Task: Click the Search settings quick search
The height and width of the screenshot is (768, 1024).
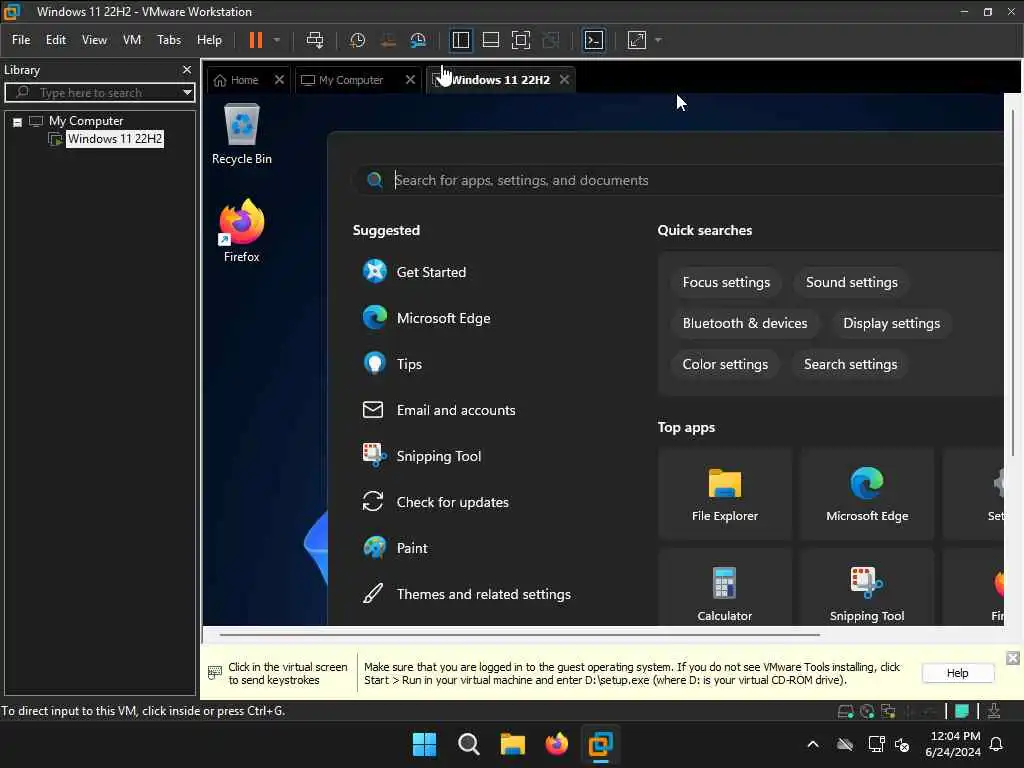Action: point(850,364)
